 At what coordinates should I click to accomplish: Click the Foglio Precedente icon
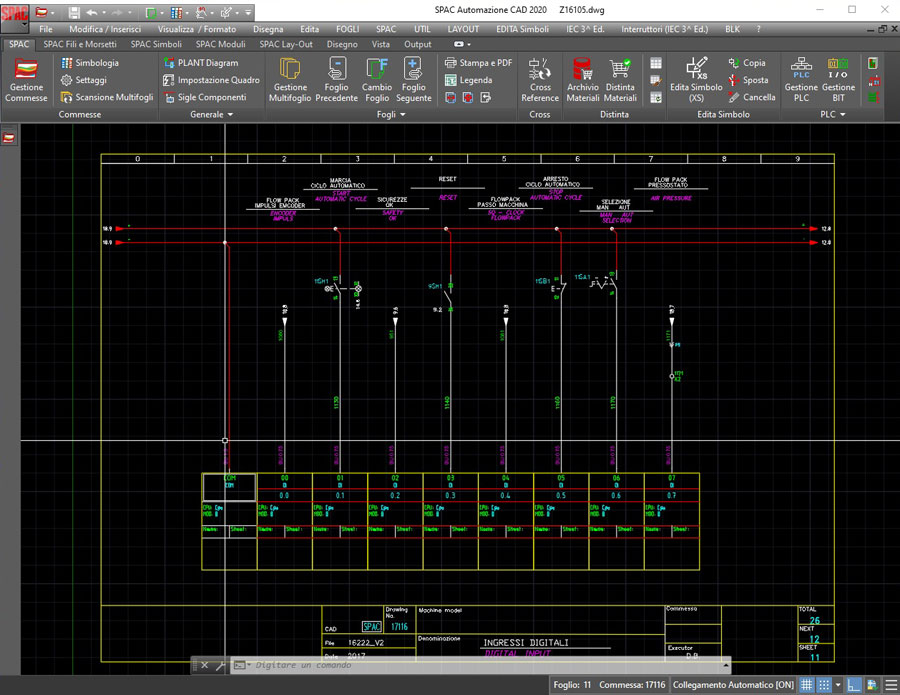pyautogui.click(x=336, y=79)
